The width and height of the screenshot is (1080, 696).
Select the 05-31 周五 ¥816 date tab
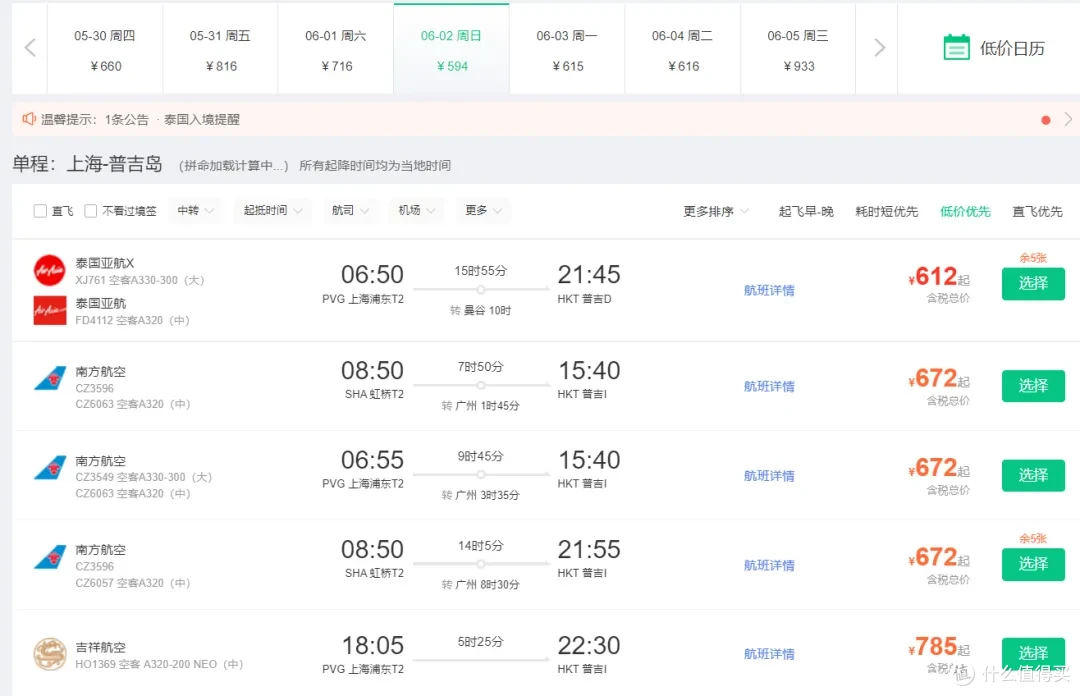tap(220, 48)
